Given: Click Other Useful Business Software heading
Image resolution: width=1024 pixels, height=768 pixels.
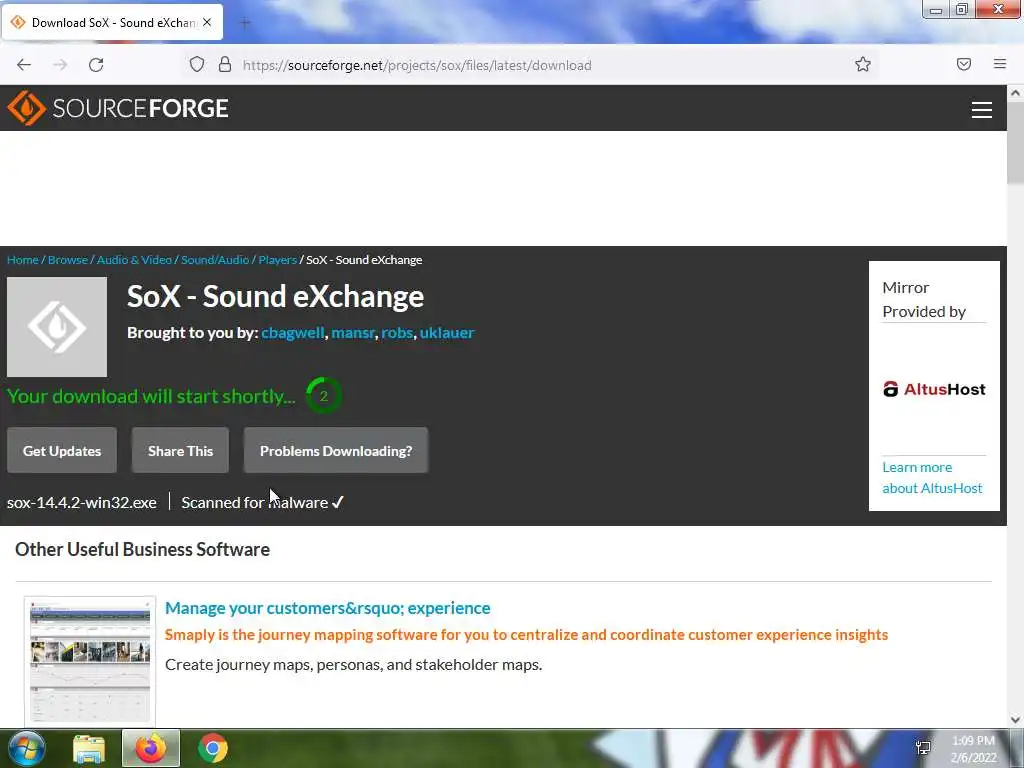Looking at the screenshot, I should point(142,549).
